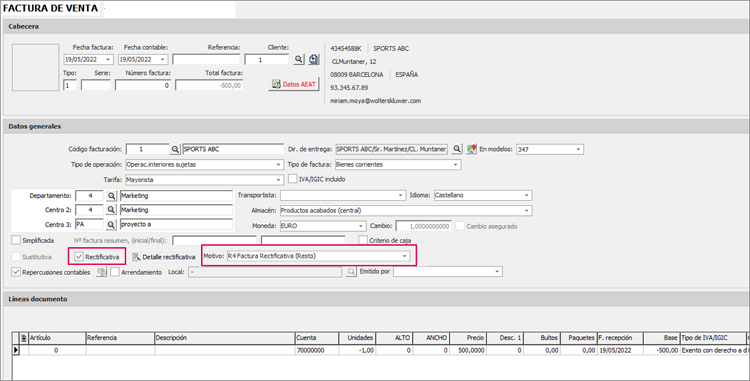Click the Cuenta column header
Viewport: 750px width, 381px height.
pyautogui.click(x=317, y=338)
